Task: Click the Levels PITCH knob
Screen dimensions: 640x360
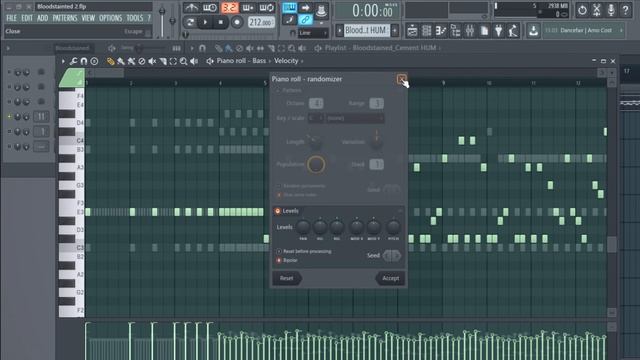Action: [393, 227]
